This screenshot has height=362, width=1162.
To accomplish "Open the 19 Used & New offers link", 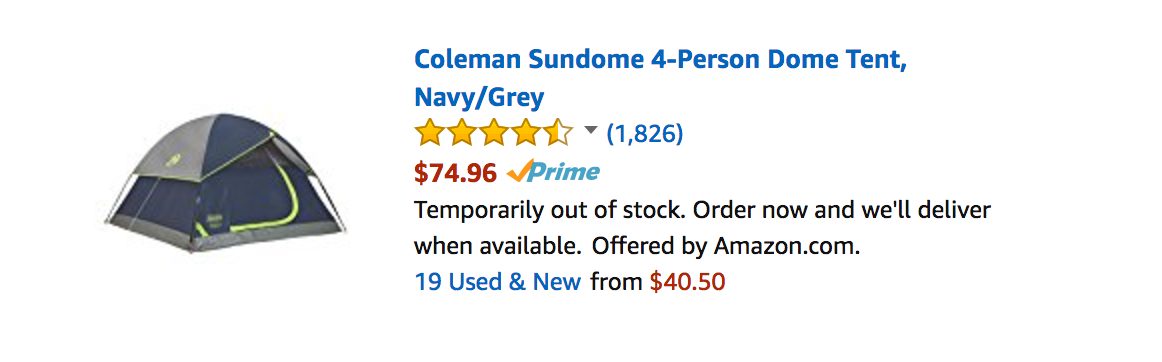I will 497,282.
